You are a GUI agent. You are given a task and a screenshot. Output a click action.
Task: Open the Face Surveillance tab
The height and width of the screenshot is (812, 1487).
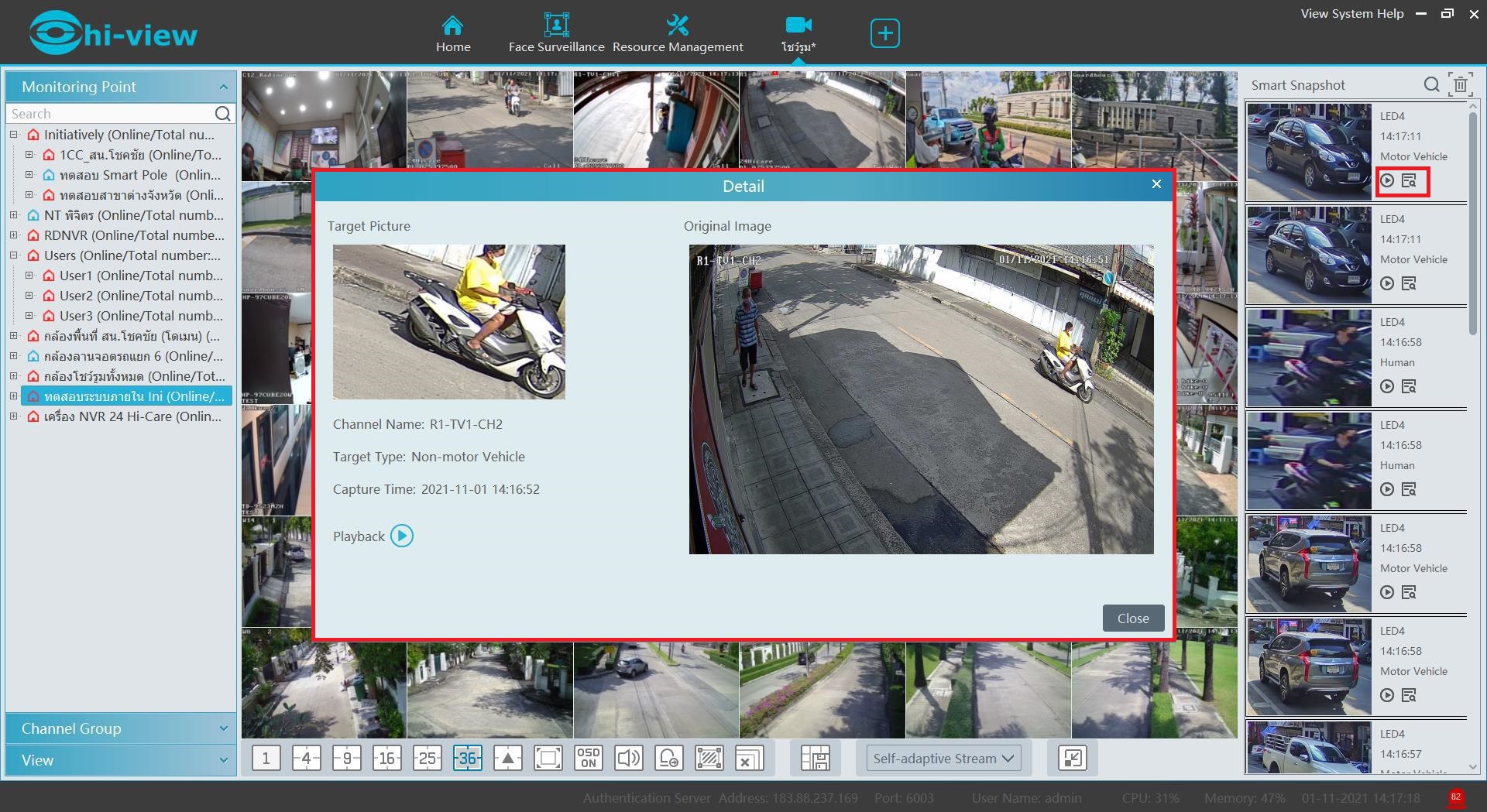[x=556, y=33]
